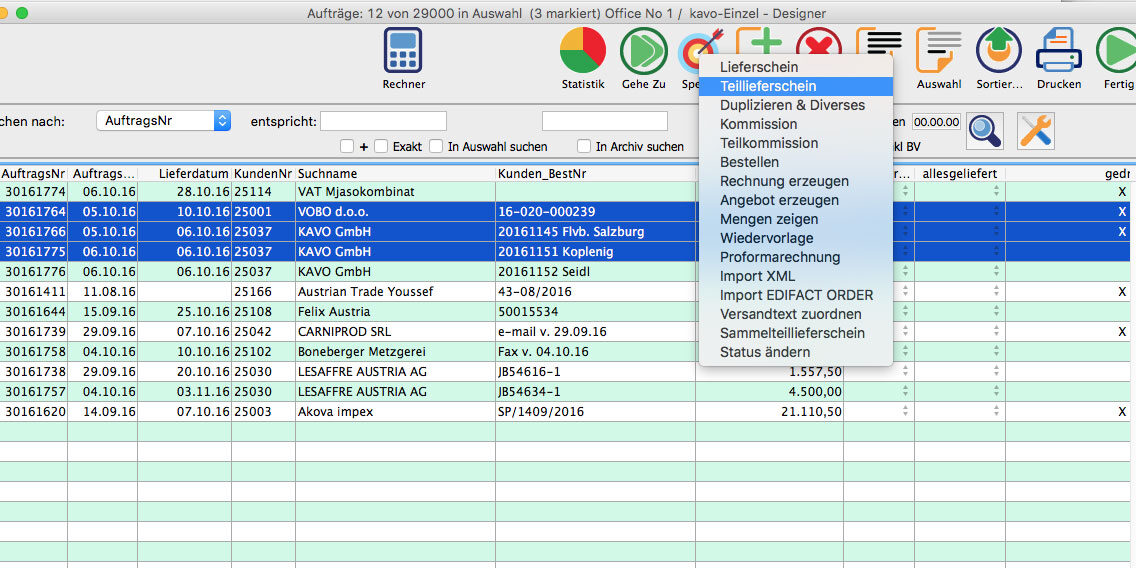Choose Proformarechnung menu entry
1136x568 pixels.
795,257
